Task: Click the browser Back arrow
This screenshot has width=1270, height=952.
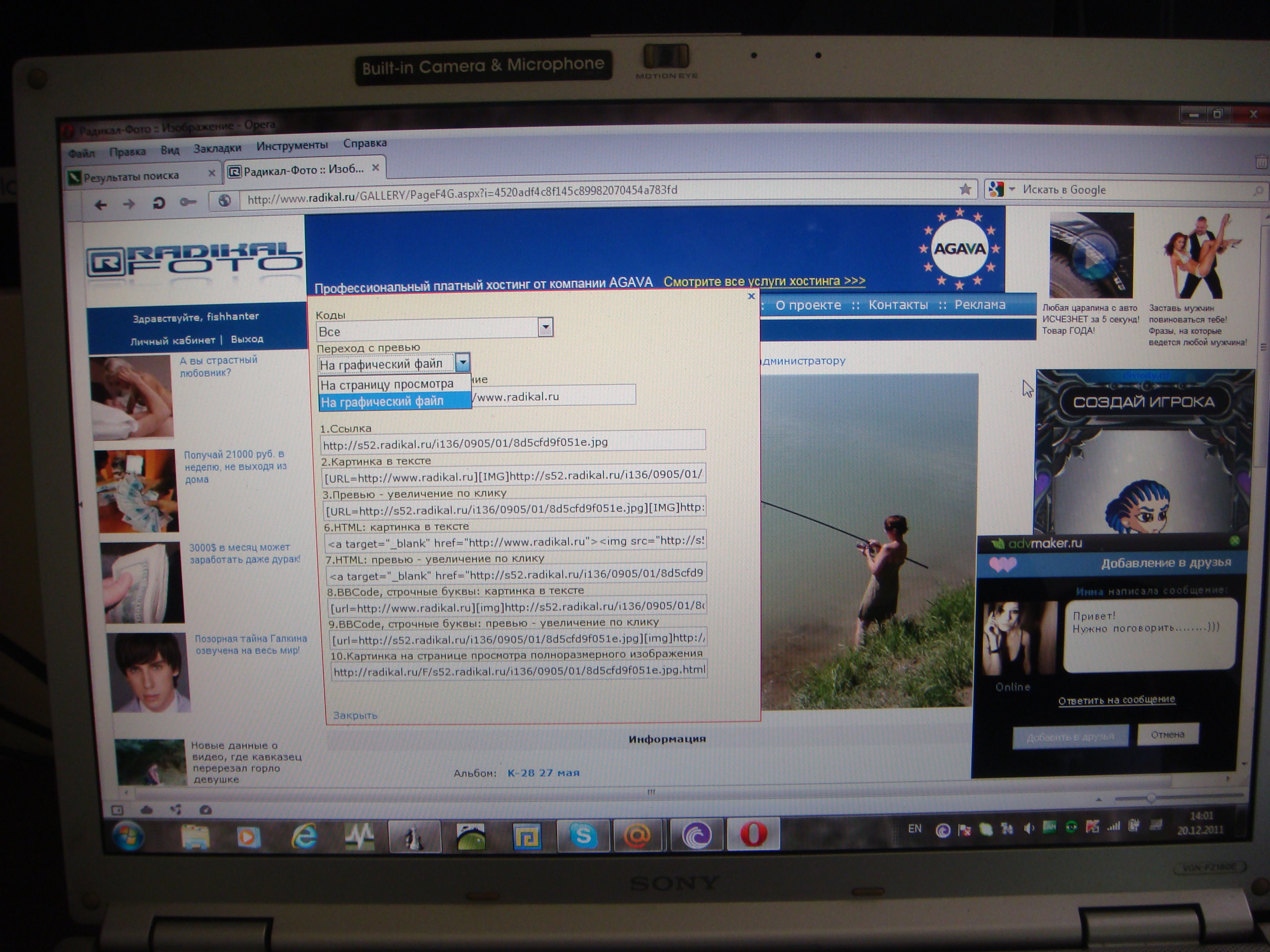Action: (101, 205)
